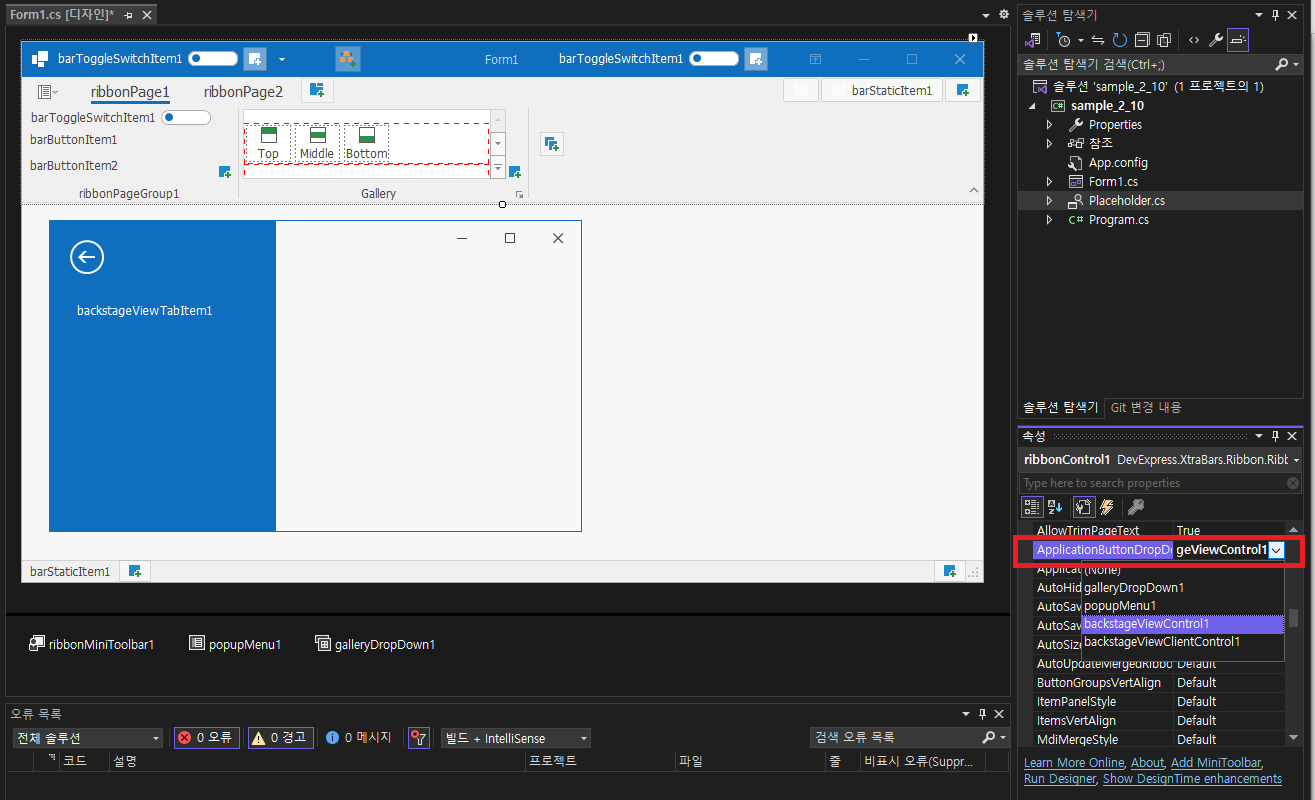1315x800 pixels.
Task: Click add-page icon next to ribbonPage2
Action: coord(317,91)
